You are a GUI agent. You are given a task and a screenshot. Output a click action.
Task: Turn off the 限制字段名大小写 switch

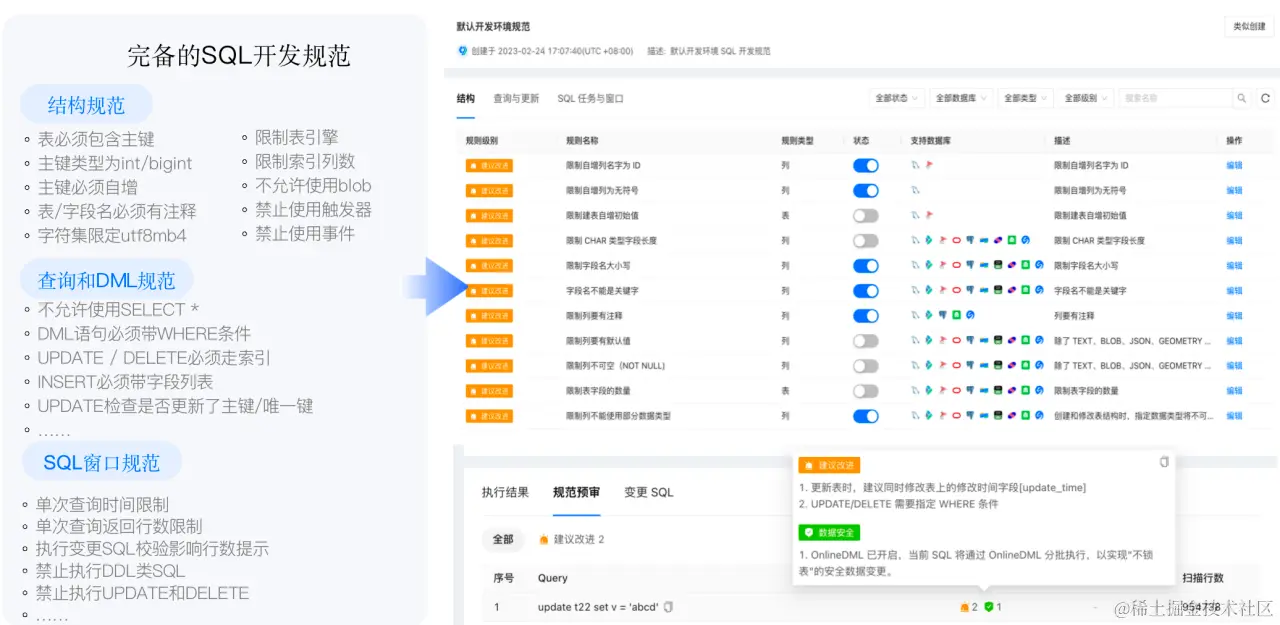coord(866,265)
